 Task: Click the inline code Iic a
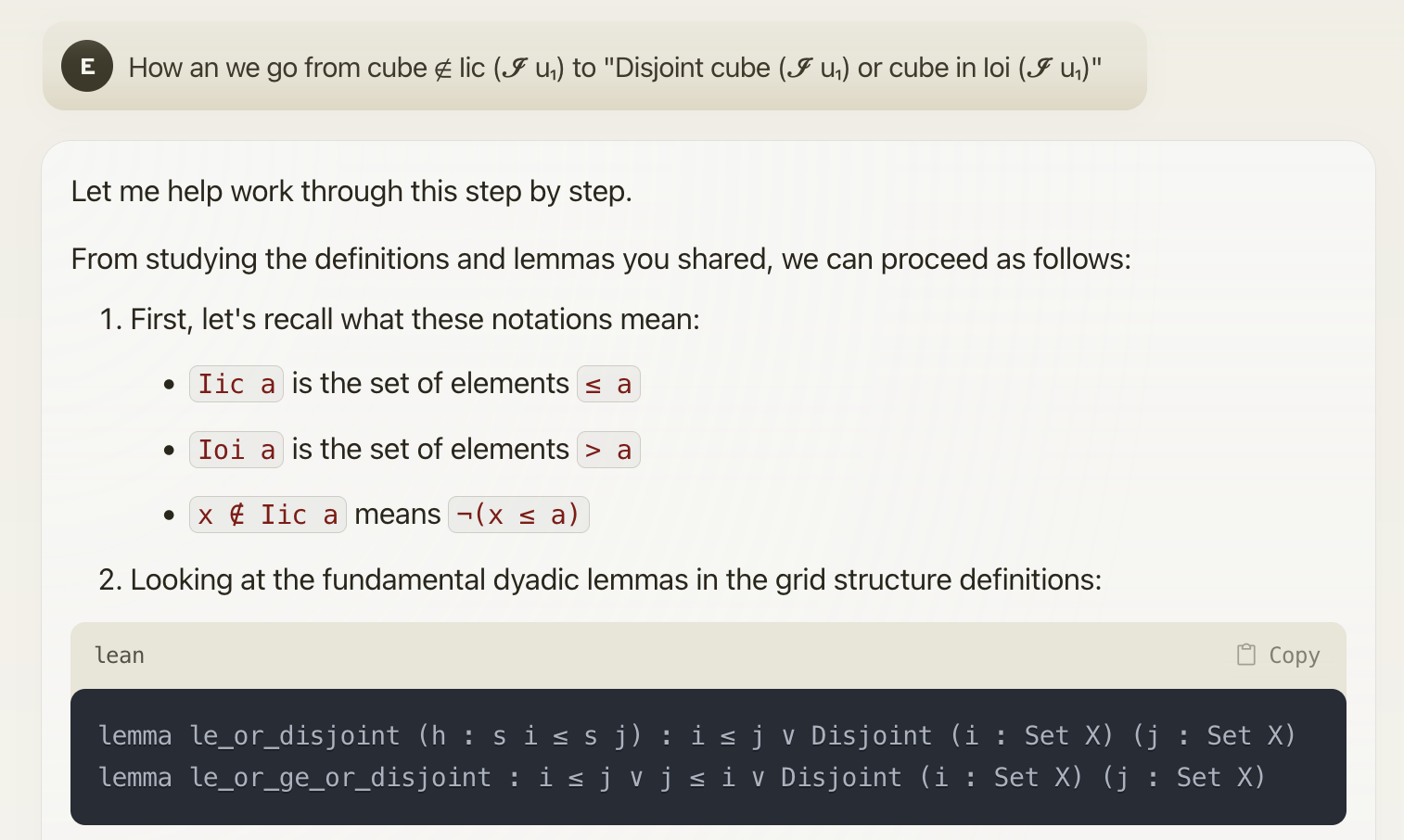[236, 384]
